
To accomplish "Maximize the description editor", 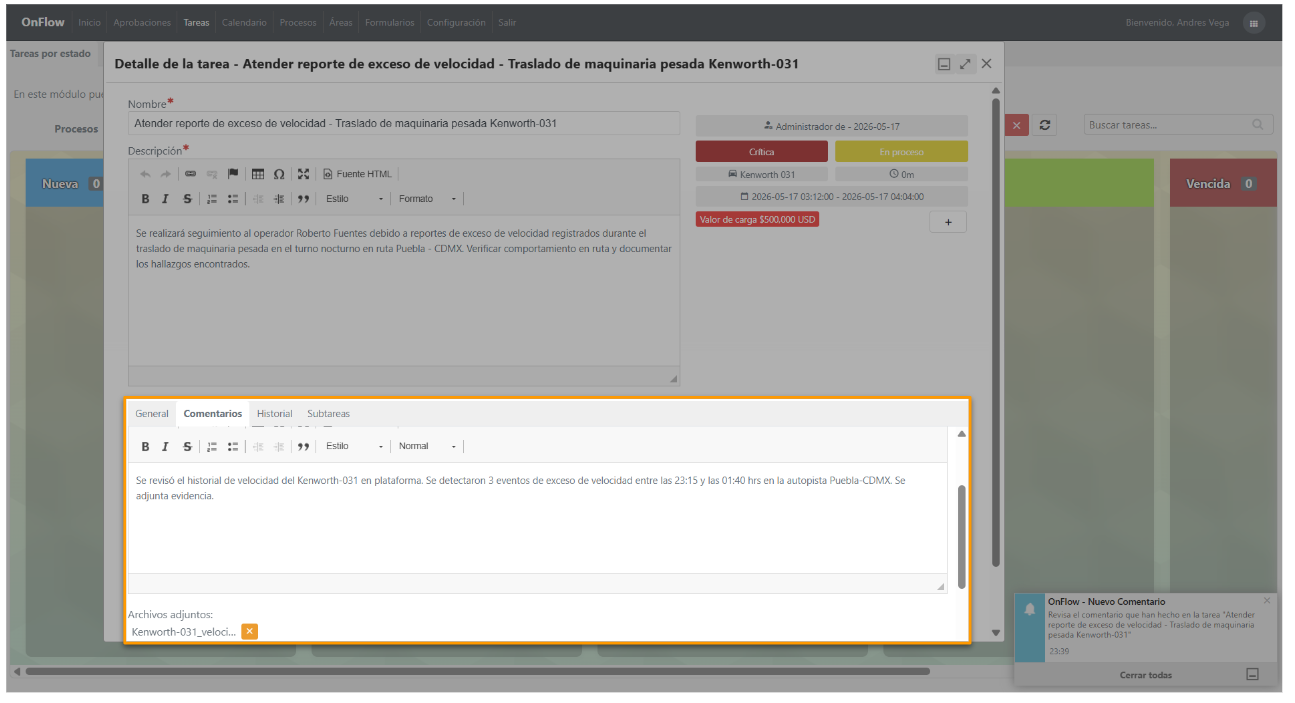I will click(x=303, y=174).
